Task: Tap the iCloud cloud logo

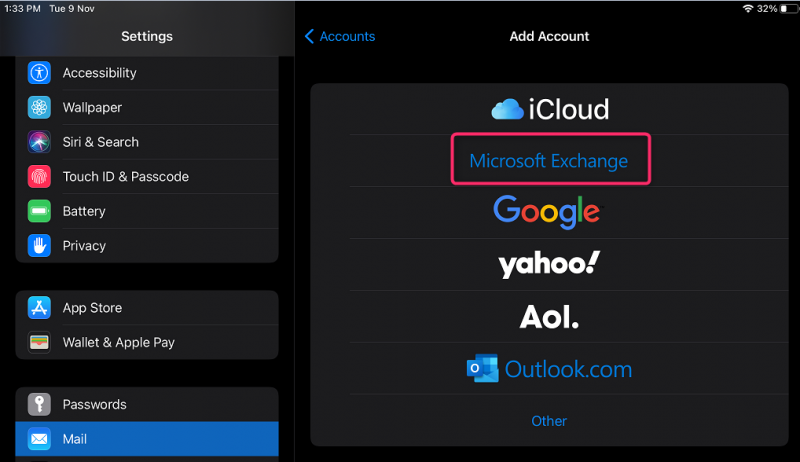Action: tap(507, 109)
